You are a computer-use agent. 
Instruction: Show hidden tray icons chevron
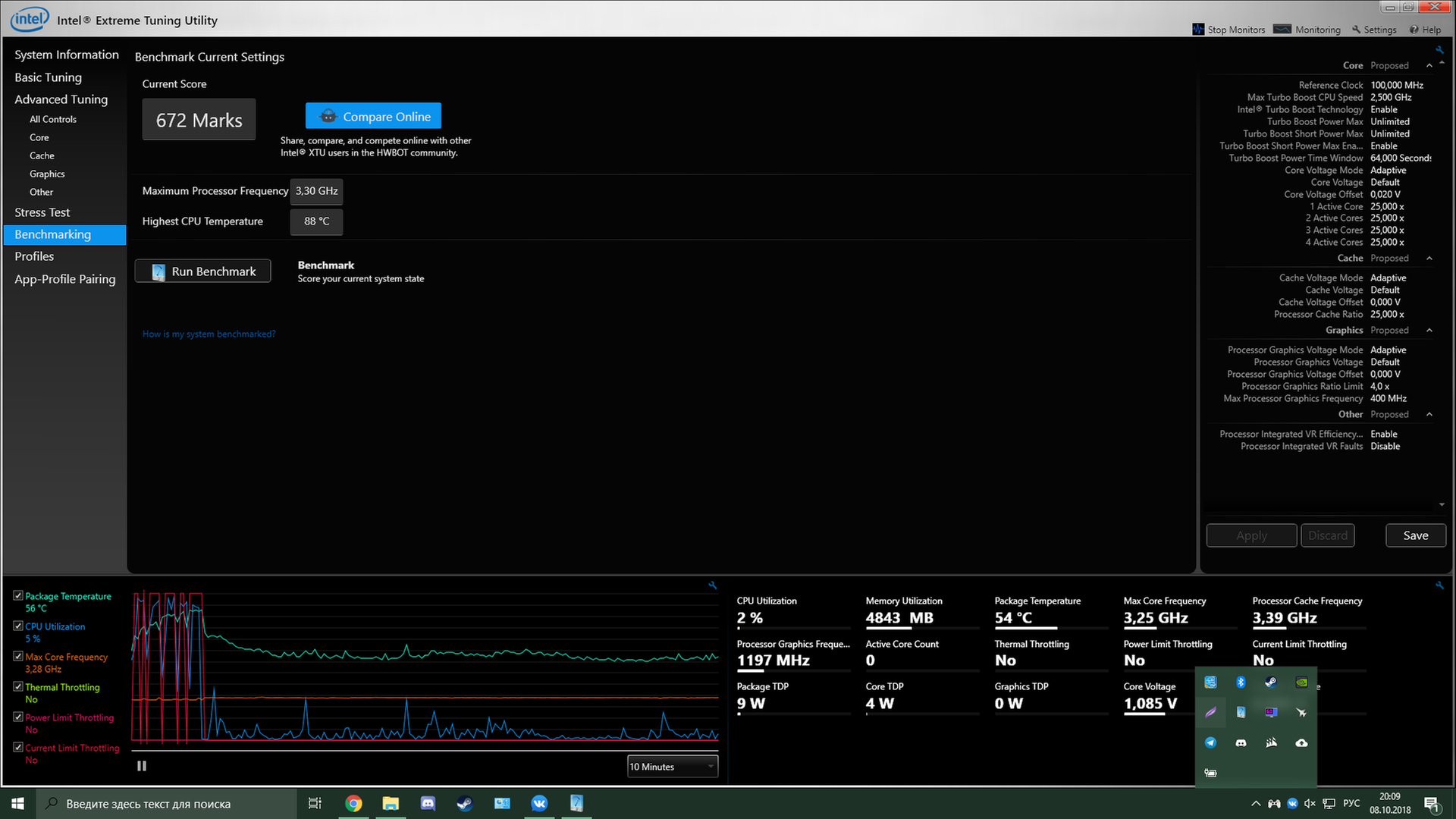coord(1256,804)
